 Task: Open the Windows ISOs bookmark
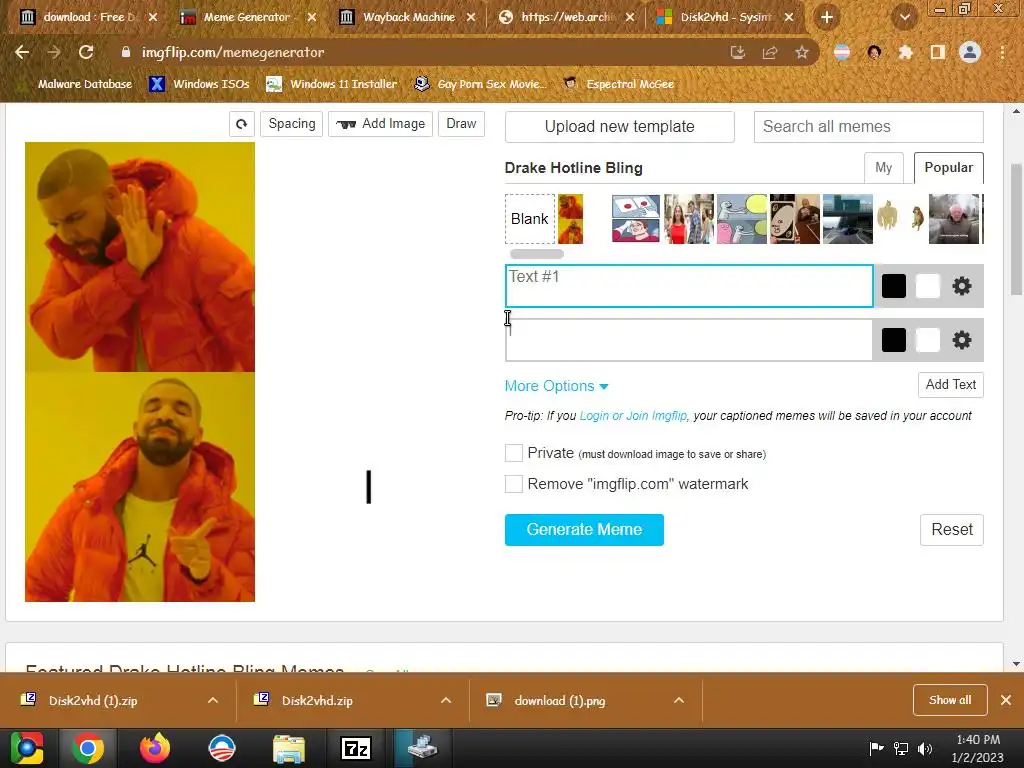point(199,84)
